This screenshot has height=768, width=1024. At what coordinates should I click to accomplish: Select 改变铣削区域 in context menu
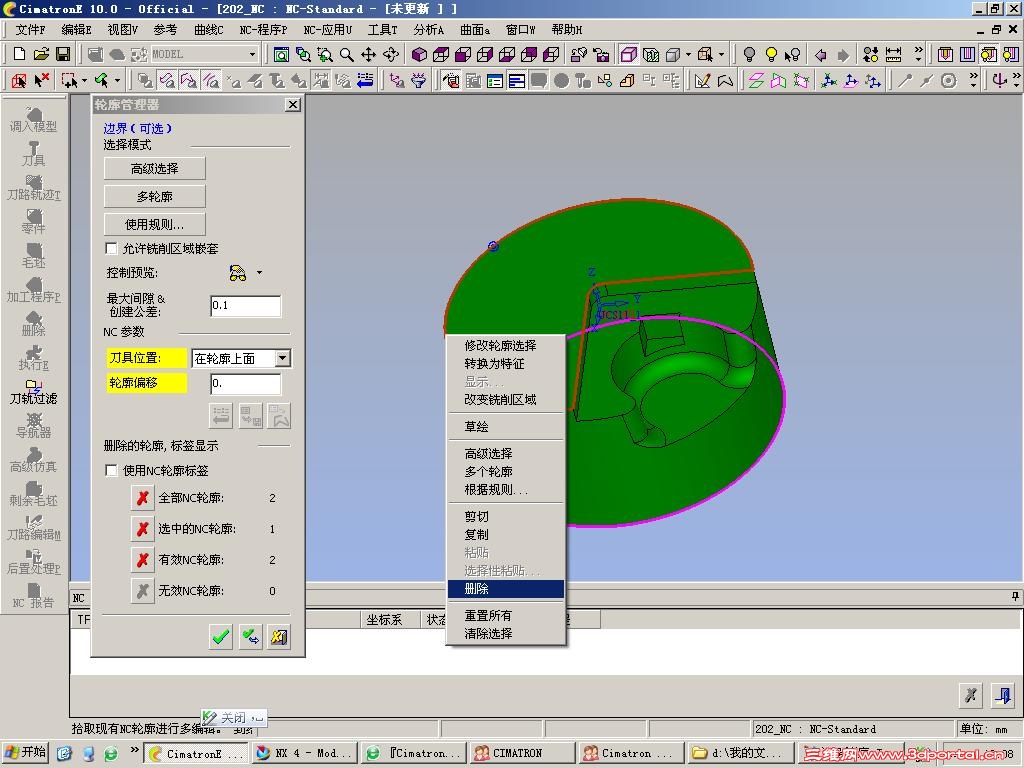(x=505, y=400)
